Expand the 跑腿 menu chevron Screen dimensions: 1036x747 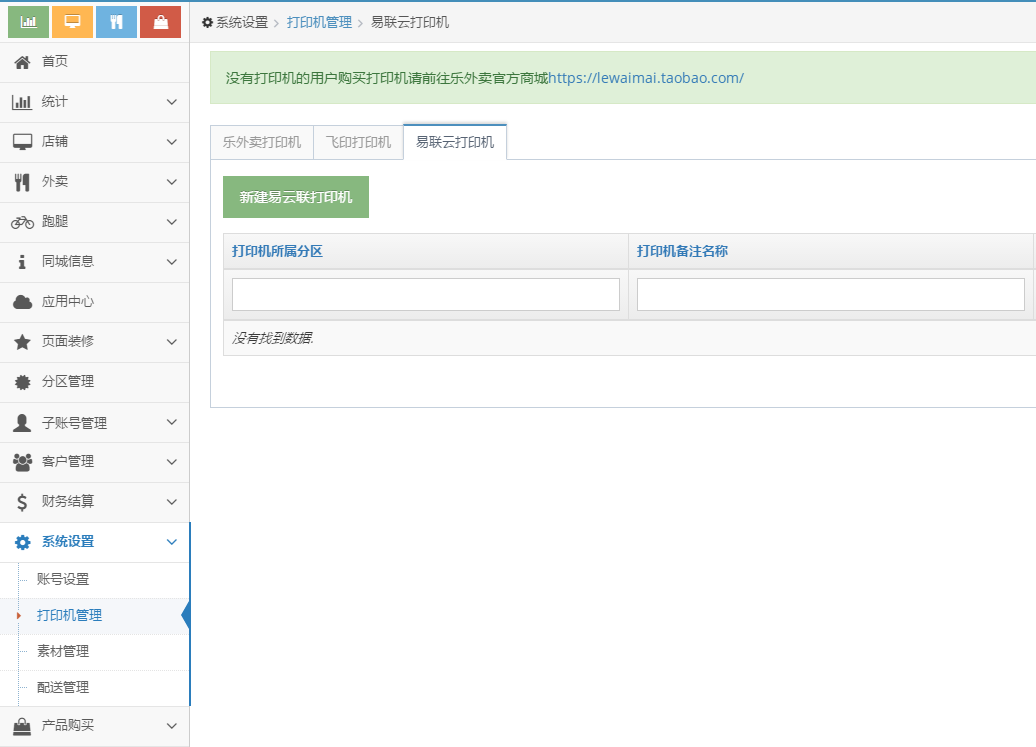172,222
